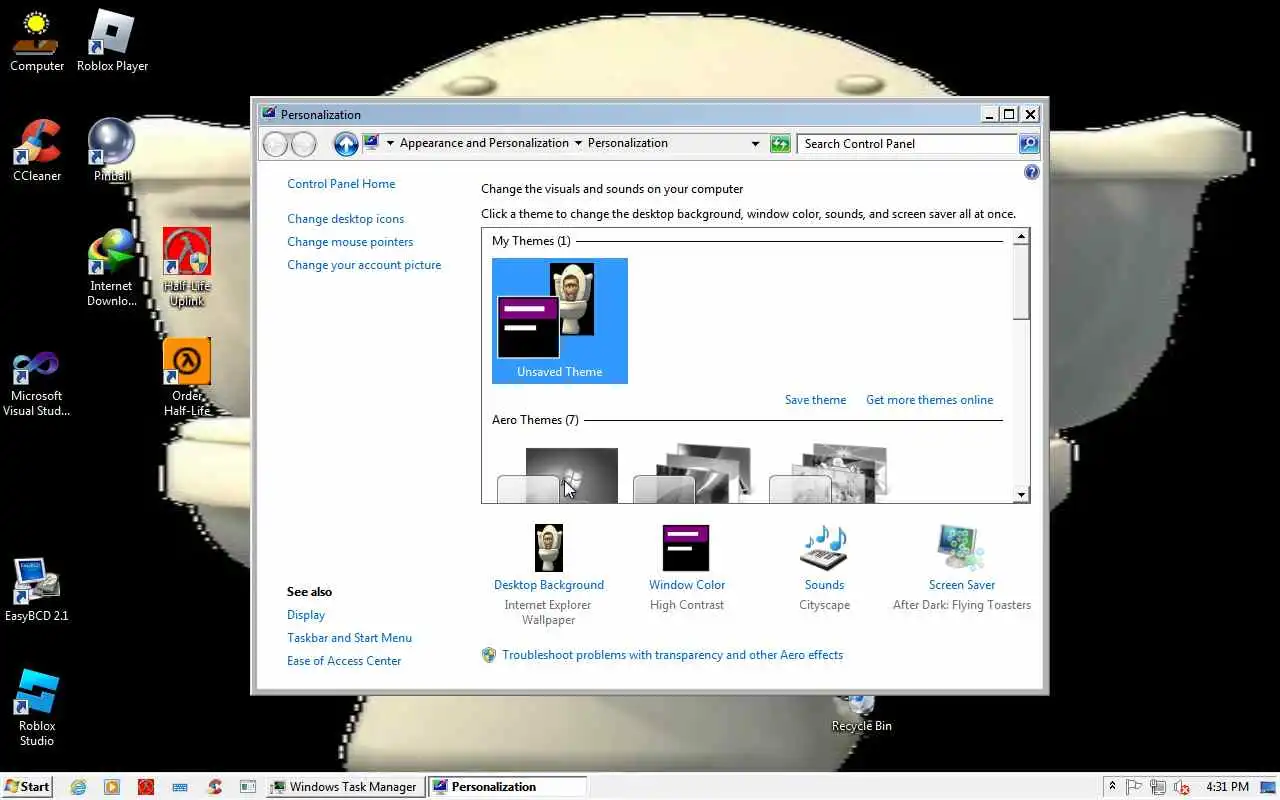Click the Help question mark icon
This screenshot has height=800, width=1280.
[1032, 173]
